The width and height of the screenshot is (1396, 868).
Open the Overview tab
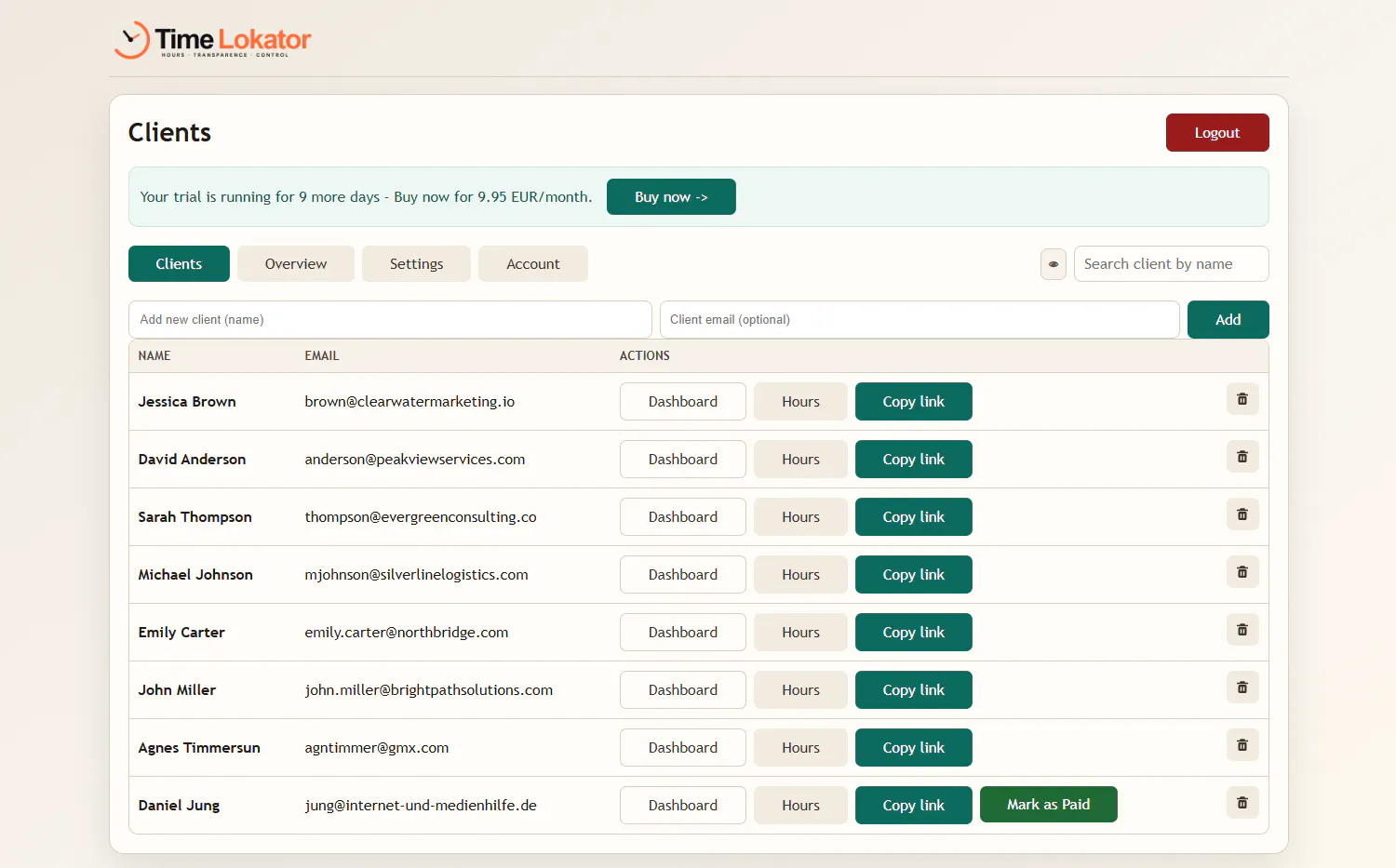[x=296, y=263]
